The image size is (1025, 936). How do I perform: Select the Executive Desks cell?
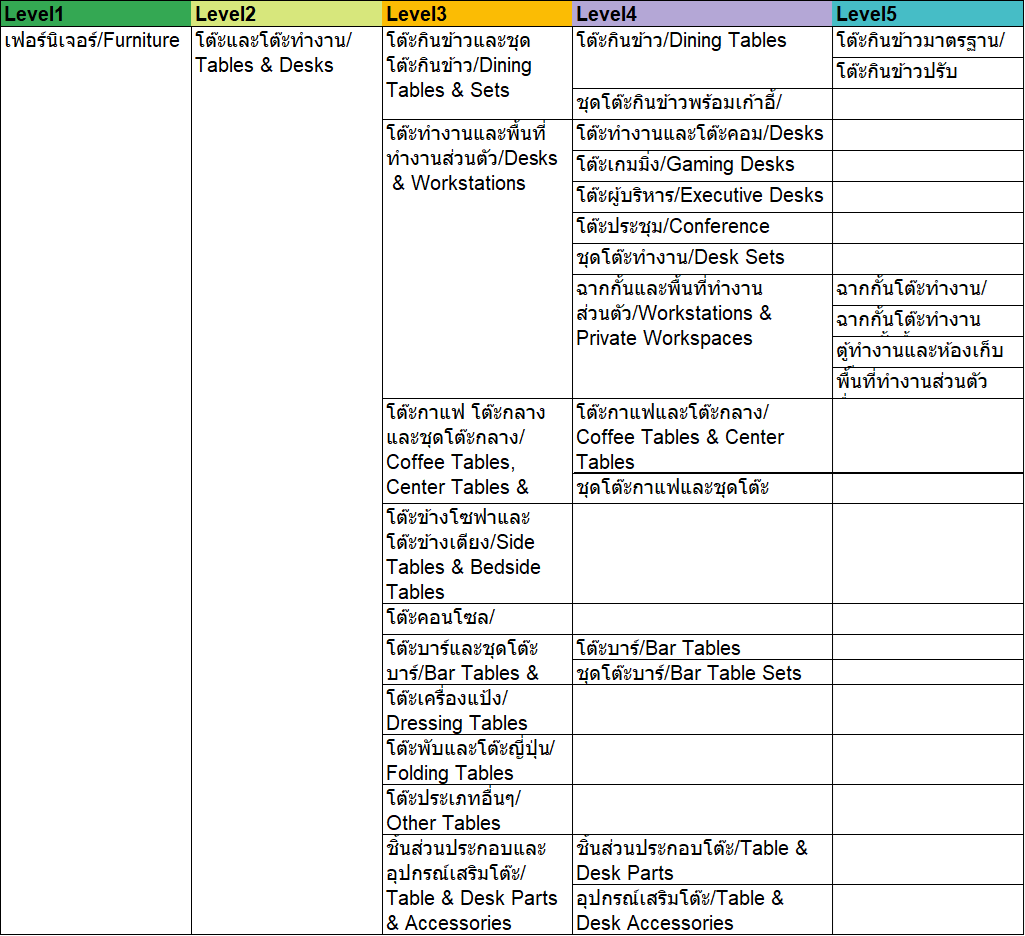tap(702, 196)
